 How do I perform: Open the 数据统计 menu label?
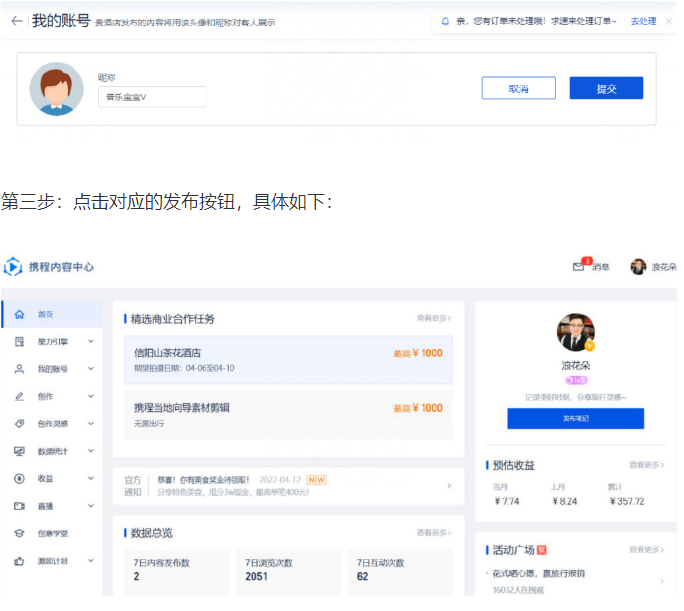[52, 451]
